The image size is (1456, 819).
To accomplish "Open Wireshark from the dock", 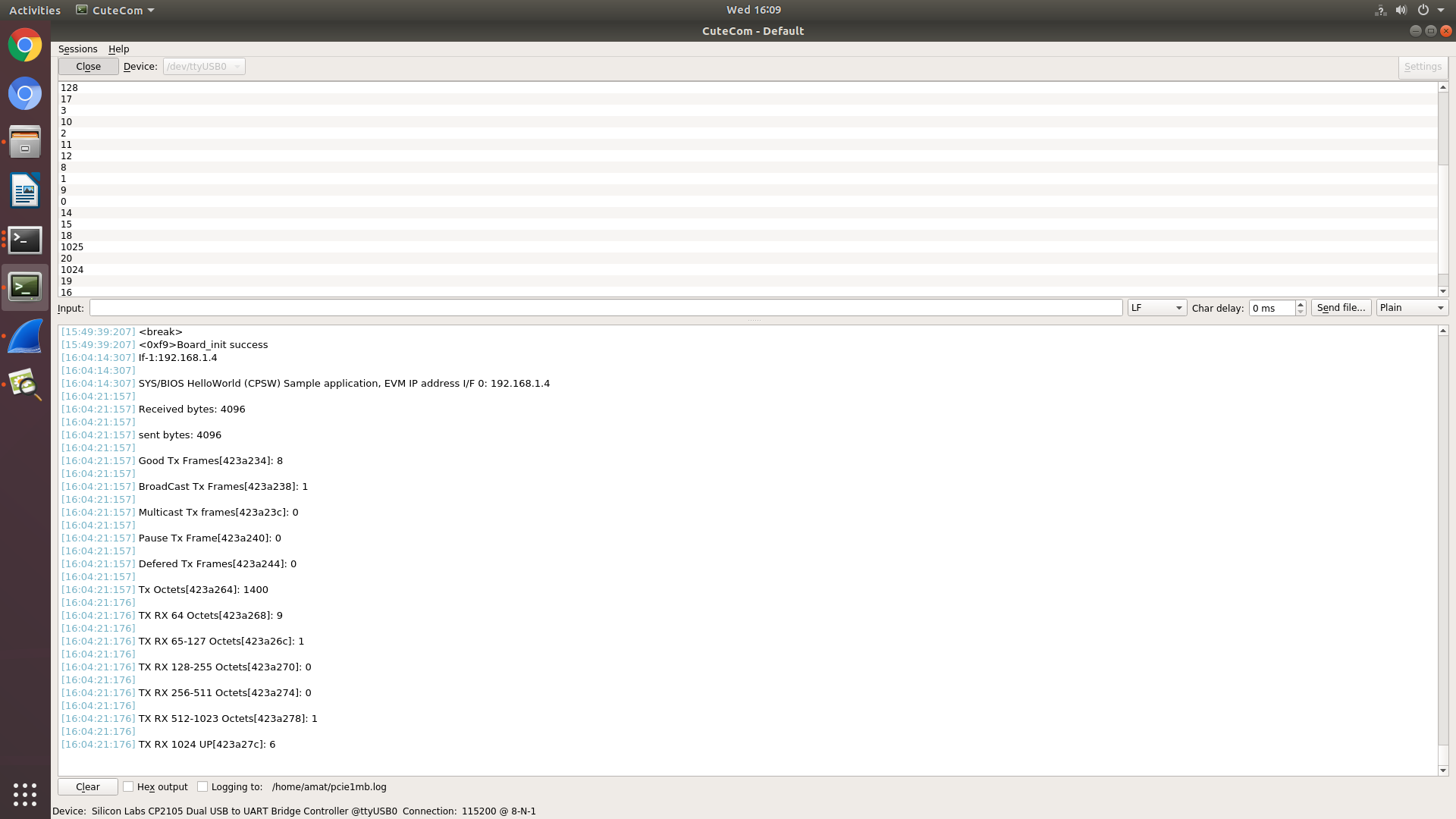I will pos(25,337).
